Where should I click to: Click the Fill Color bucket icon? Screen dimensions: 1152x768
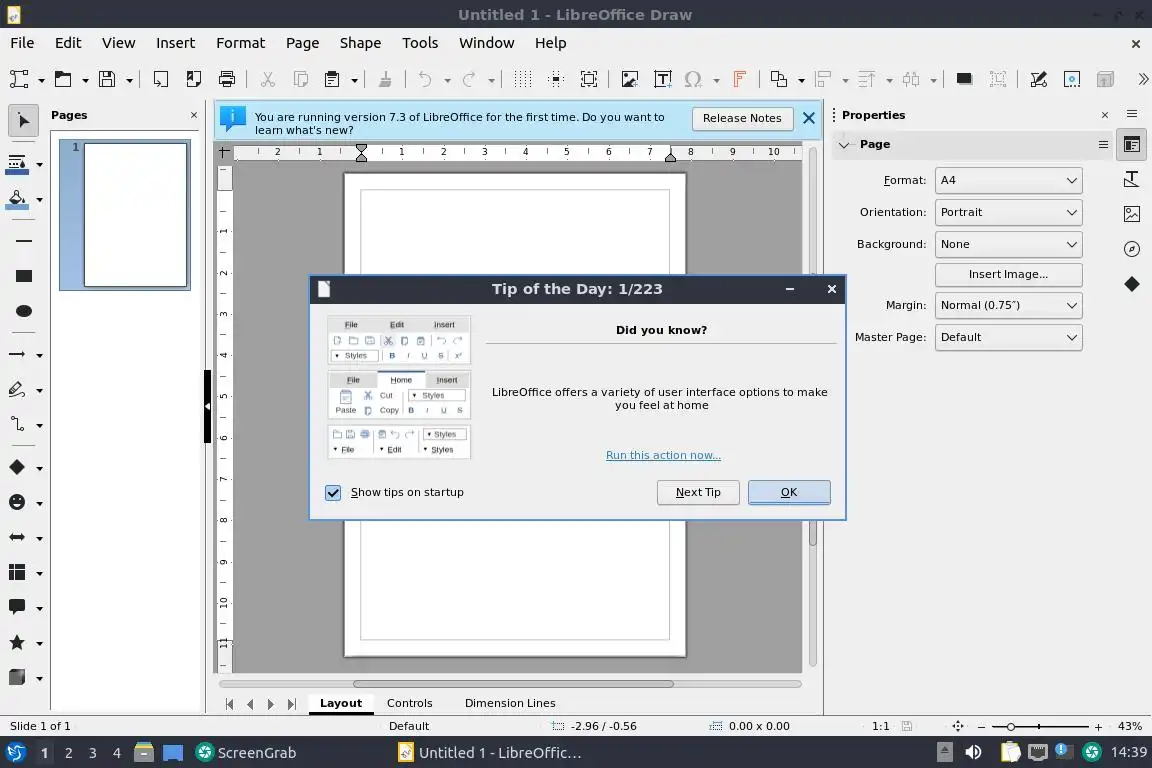18,199
